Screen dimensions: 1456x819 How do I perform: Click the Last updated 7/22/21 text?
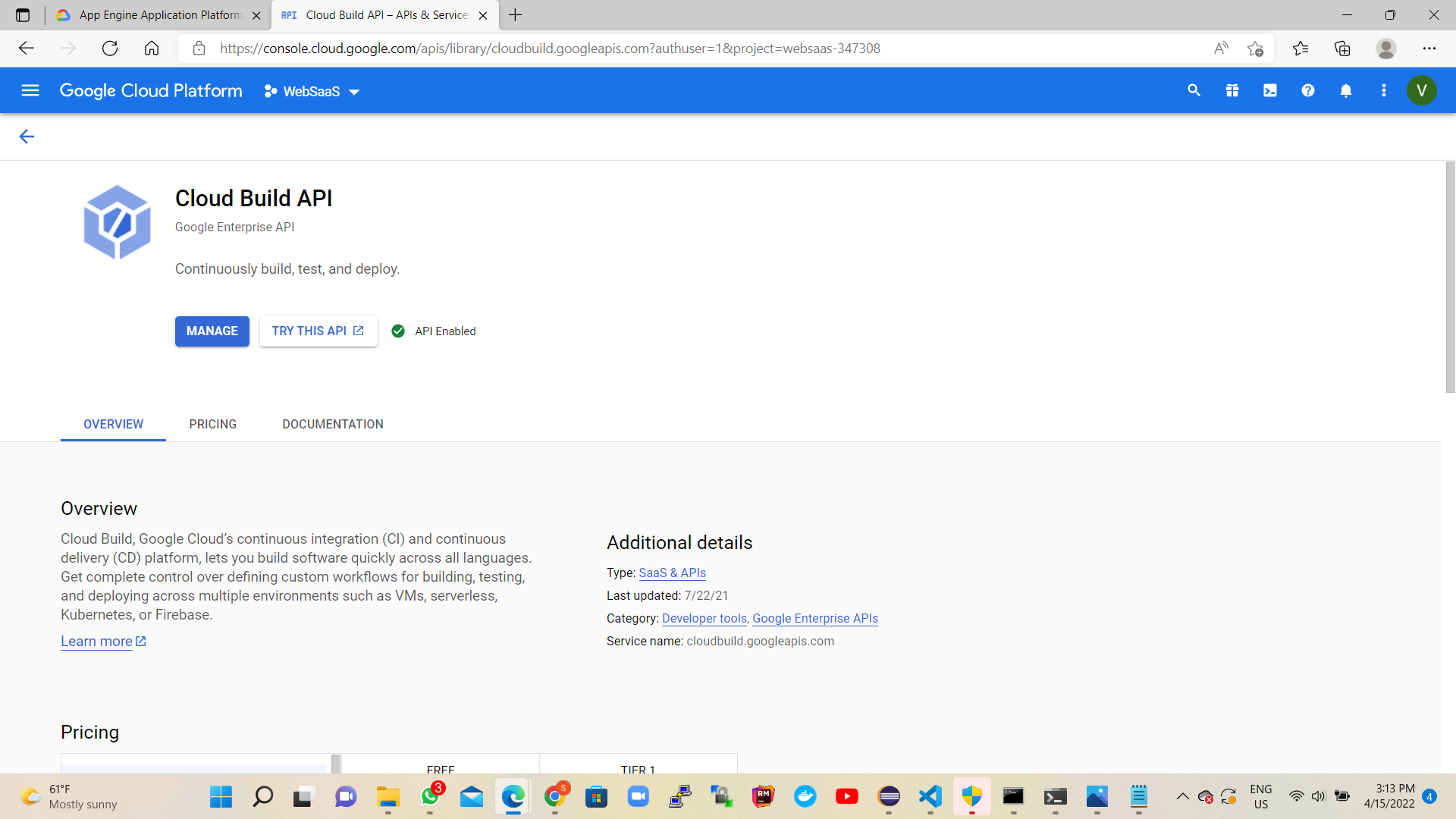(x=667, y=596)
